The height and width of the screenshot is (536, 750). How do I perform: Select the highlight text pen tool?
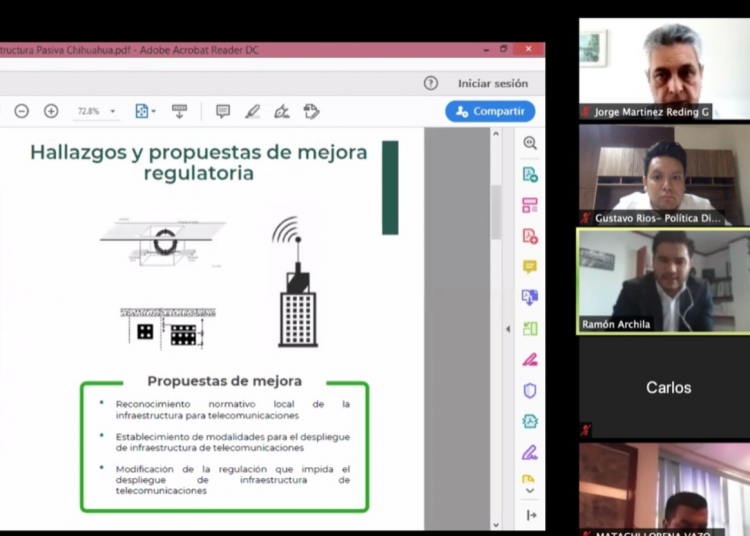(x=253, y=111)
